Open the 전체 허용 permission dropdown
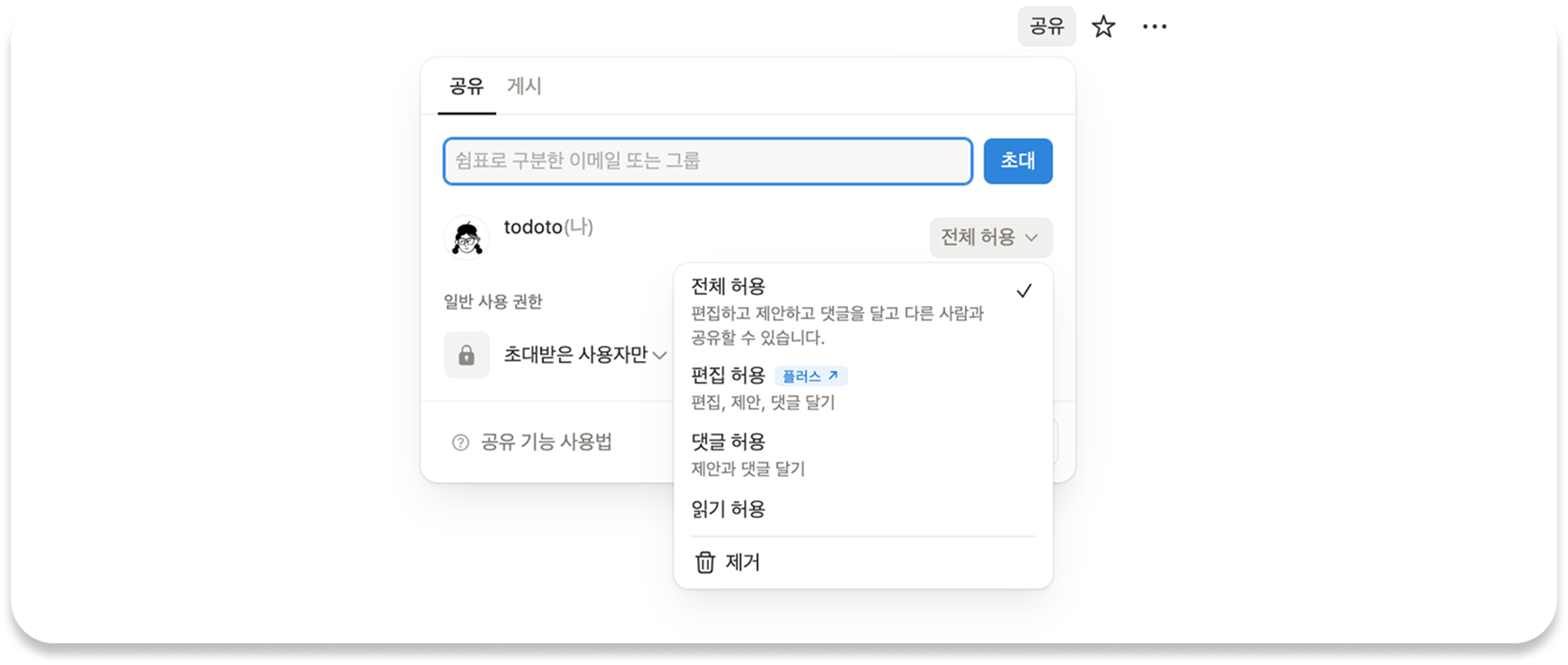The image size is (1568, 665). (x=990, y=237)
